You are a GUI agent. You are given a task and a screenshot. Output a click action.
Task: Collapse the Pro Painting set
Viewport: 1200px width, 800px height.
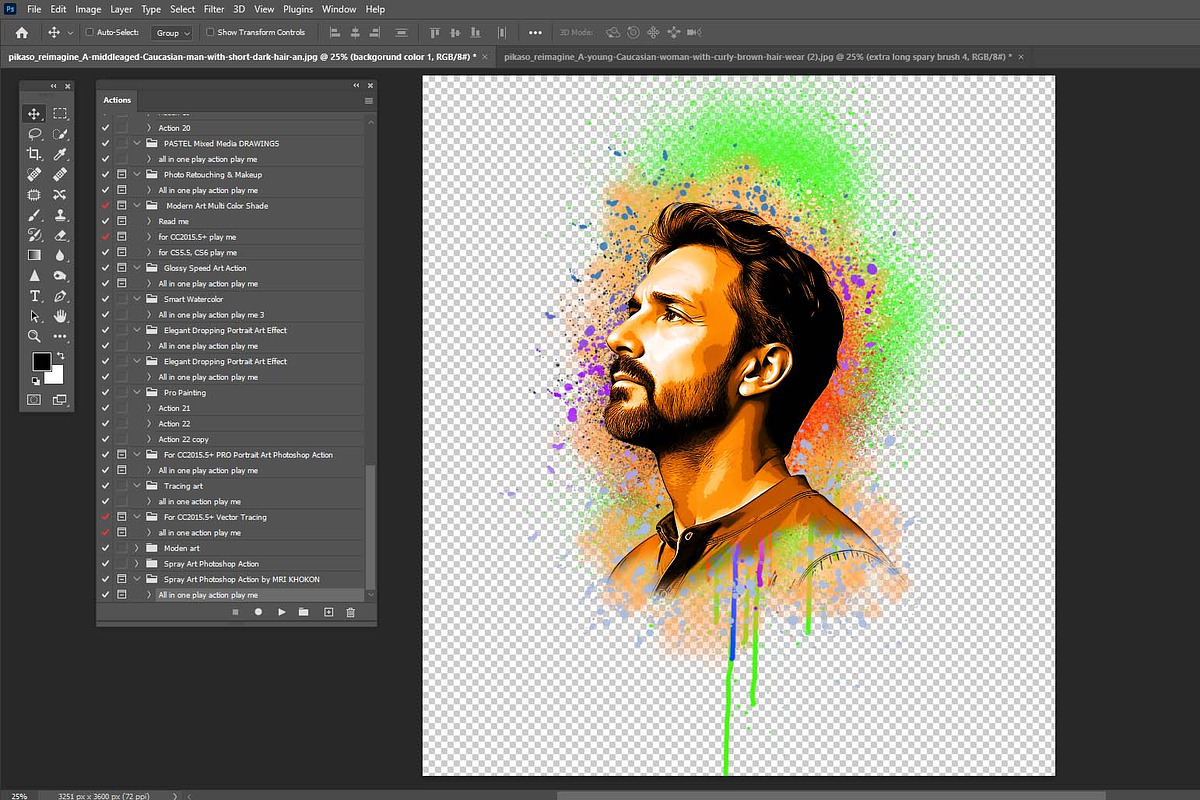pyautogui.click(x=137, y=393)
